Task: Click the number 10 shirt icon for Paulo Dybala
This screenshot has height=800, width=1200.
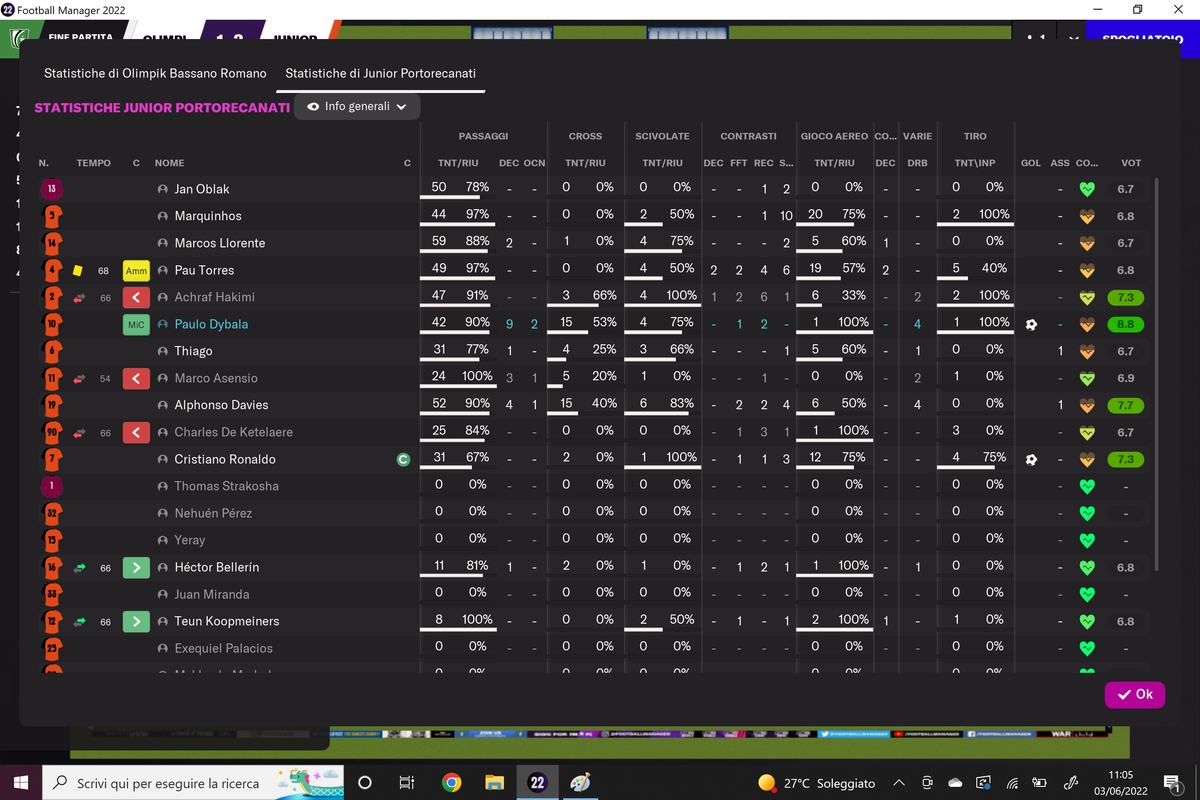Action: point(52,324)
